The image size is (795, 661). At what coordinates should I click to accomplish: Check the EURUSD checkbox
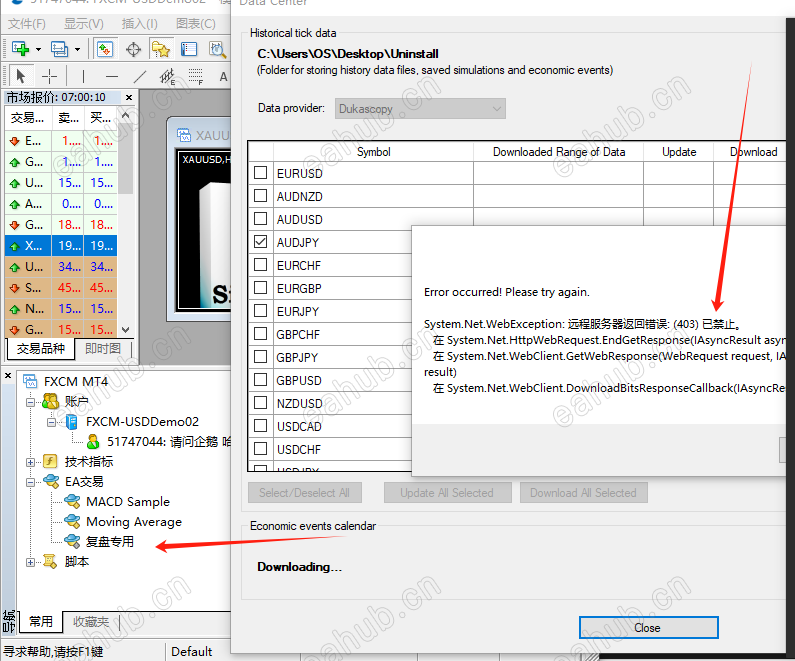[x=261, y=172]
